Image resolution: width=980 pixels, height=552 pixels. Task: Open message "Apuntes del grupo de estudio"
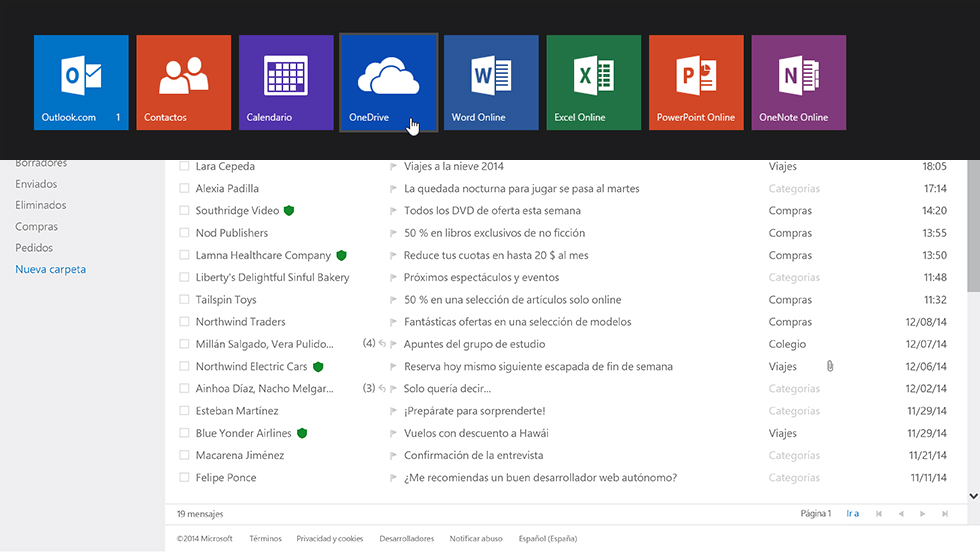474,344
